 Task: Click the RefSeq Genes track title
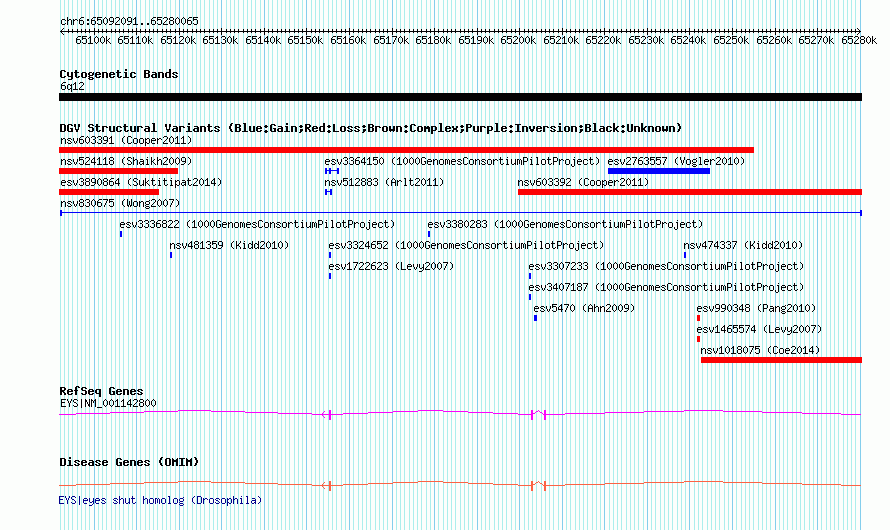[101, 392]
